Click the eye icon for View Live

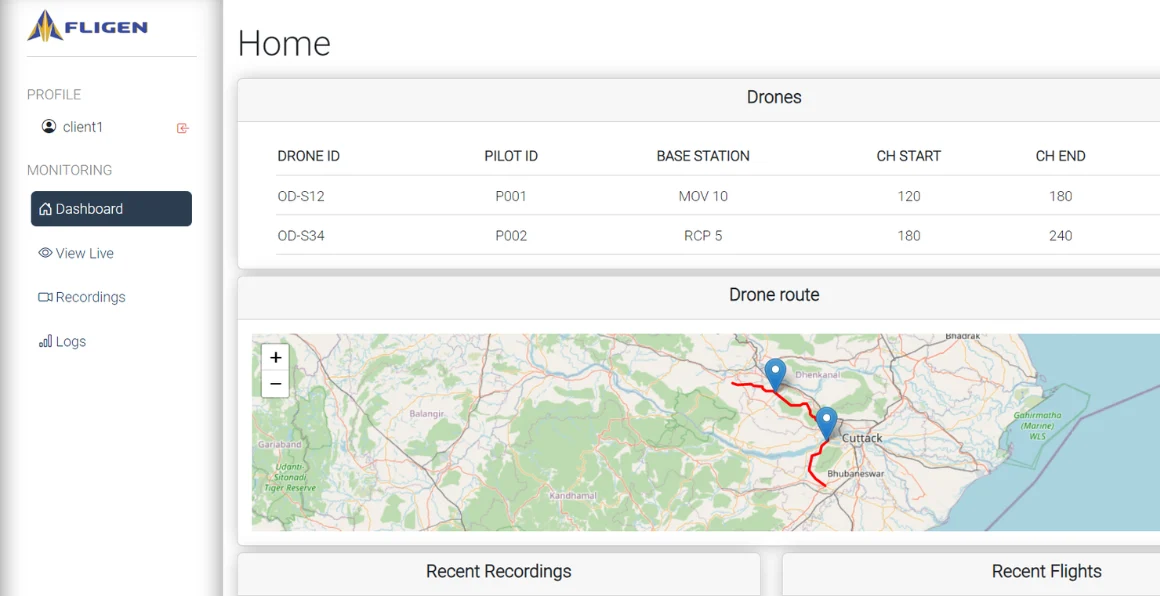(x=45, y=253)
